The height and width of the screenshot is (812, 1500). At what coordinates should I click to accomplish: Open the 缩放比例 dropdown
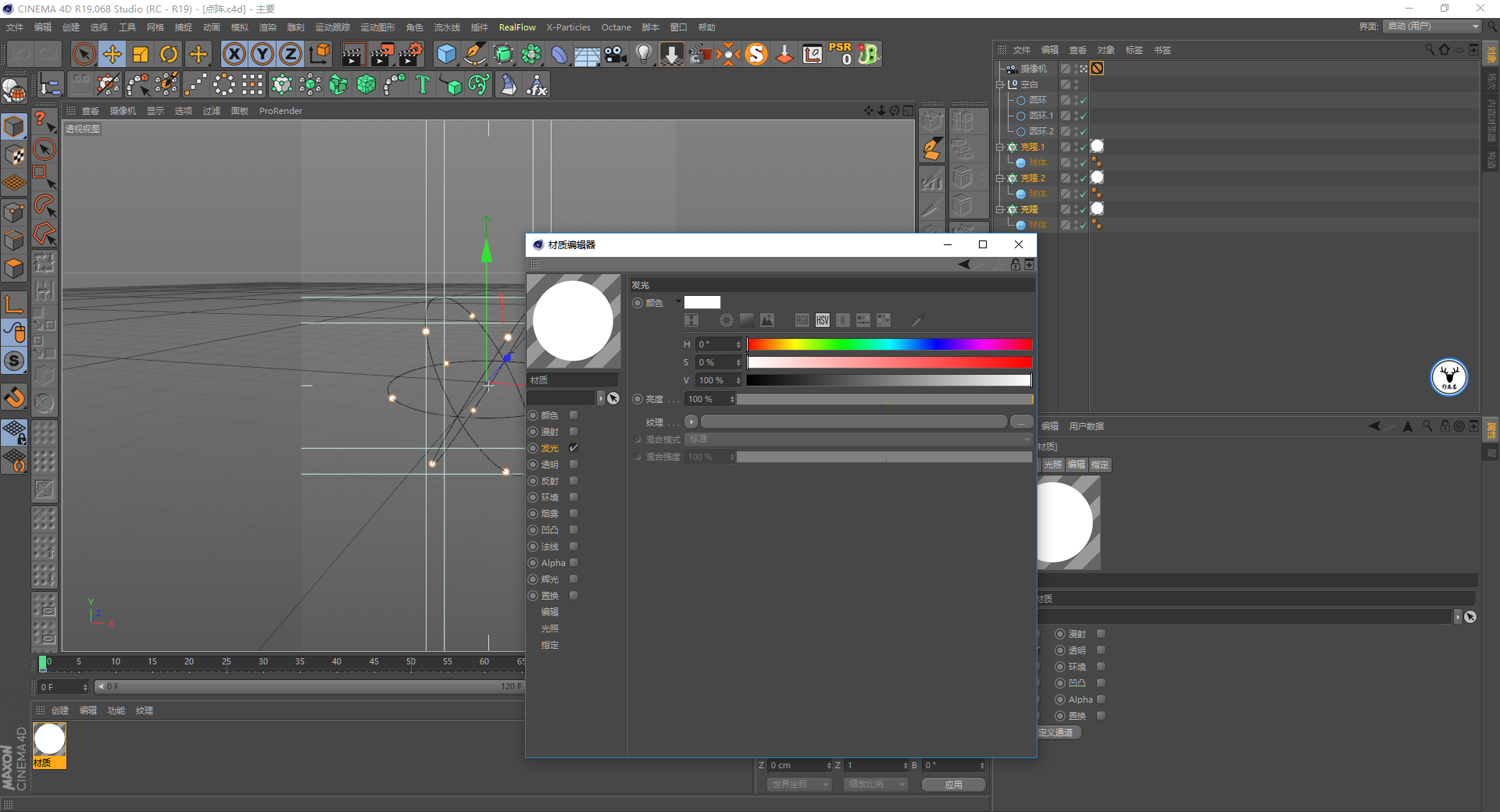coord(876,785)
